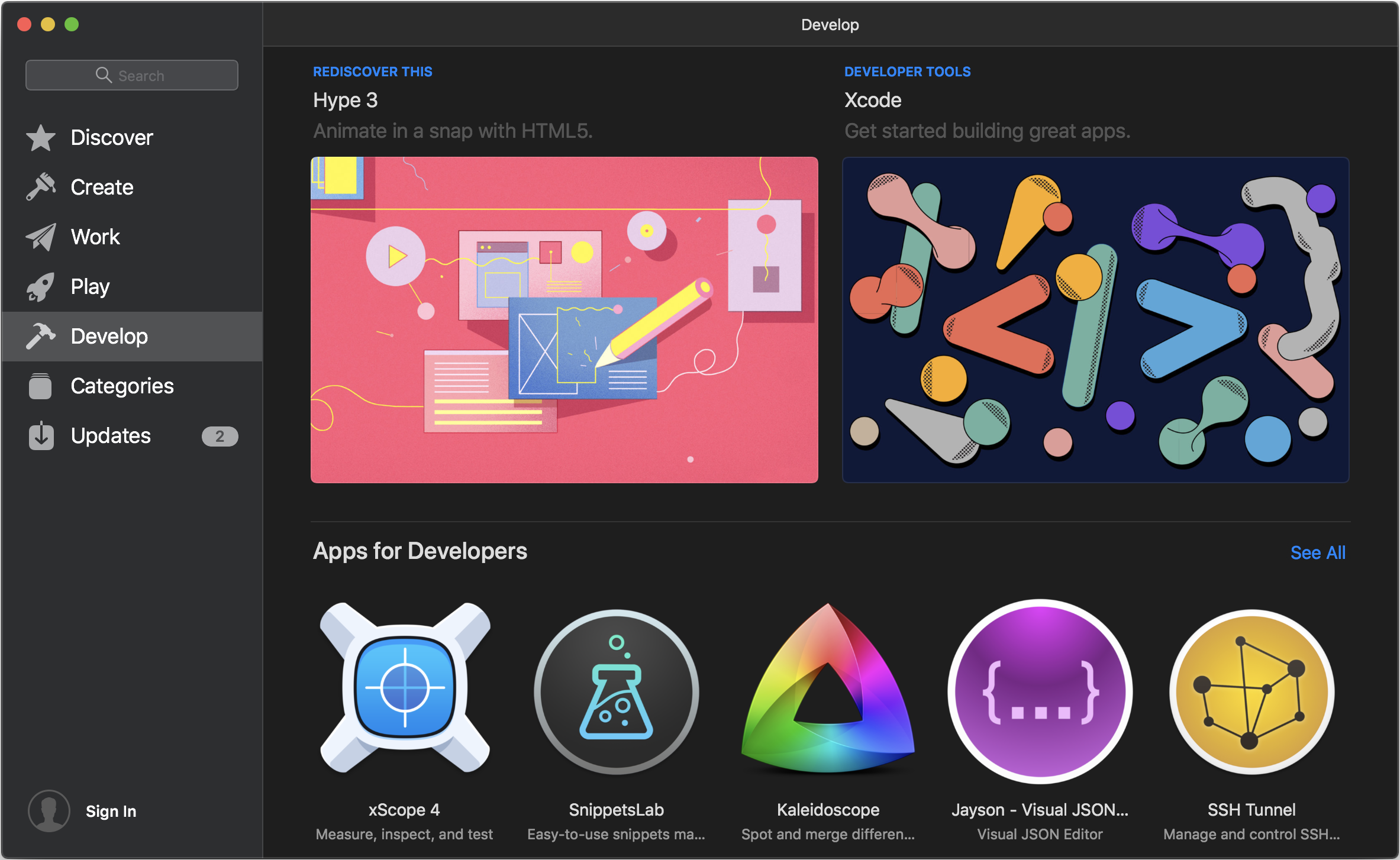Image resolution: width=1400 pixels, height=860 pixels.
Task: Click the Develop hammer icon
Action: coord(41,336)
